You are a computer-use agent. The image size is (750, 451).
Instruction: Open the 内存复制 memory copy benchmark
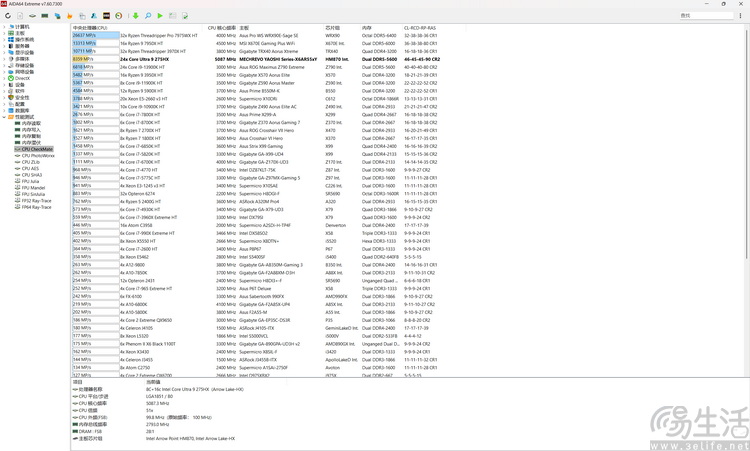pos(28,136)
